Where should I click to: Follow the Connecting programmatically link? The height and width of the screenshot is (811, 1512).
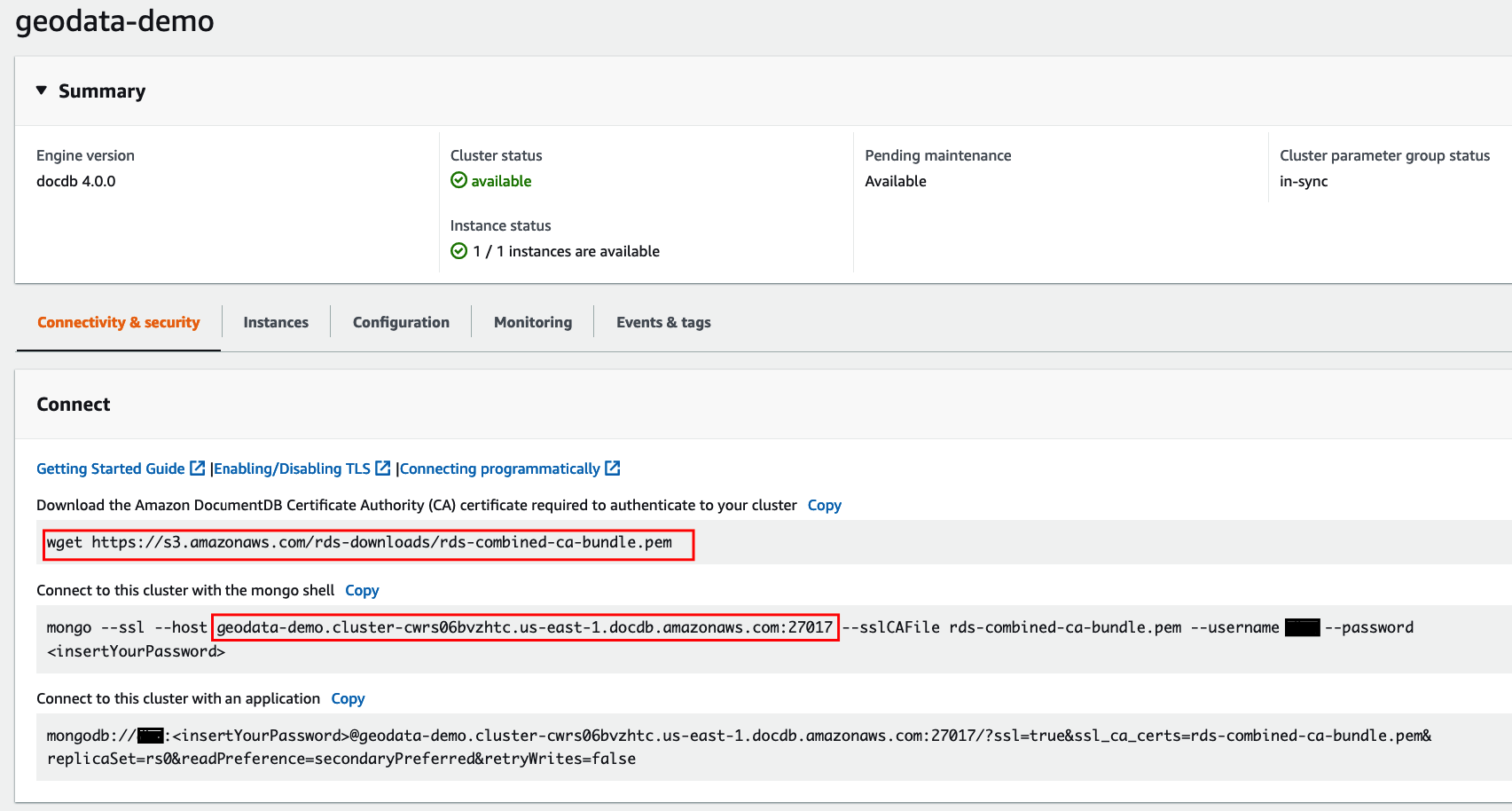[x=500, y=468]
